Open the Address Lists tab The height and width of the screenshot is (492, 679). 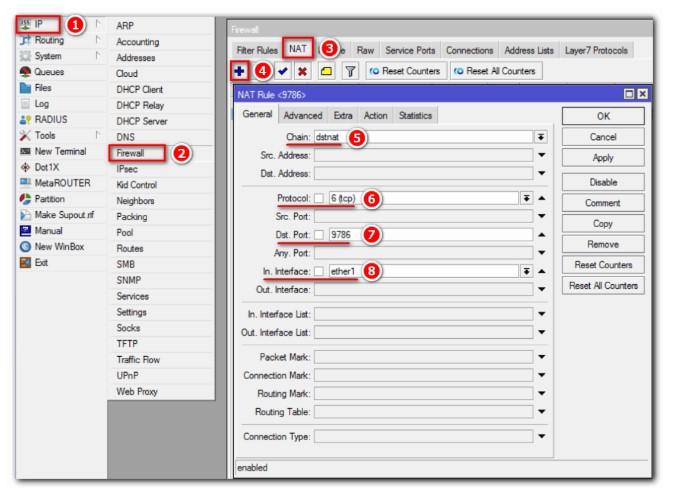(529, 51)
